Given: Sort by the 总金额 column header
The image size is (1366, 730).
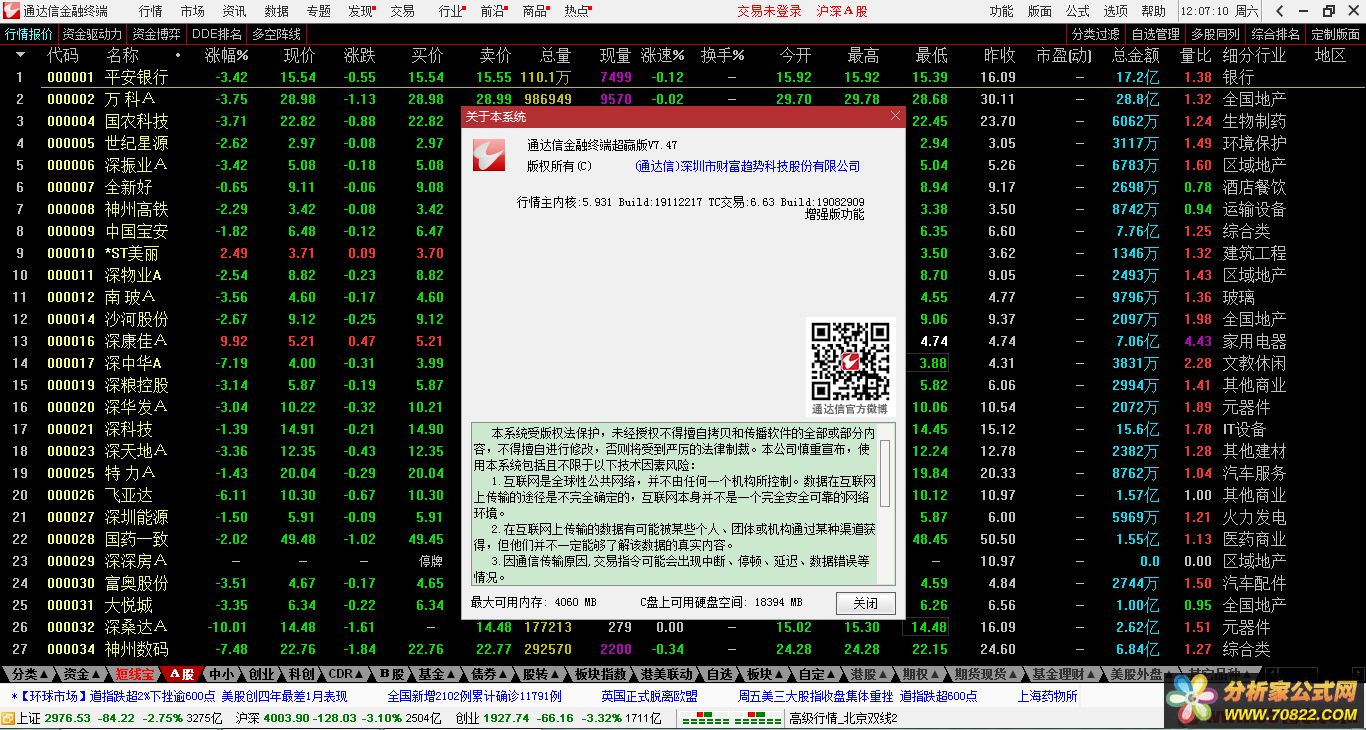Looking at the screenshot, I should (1135, 55).
